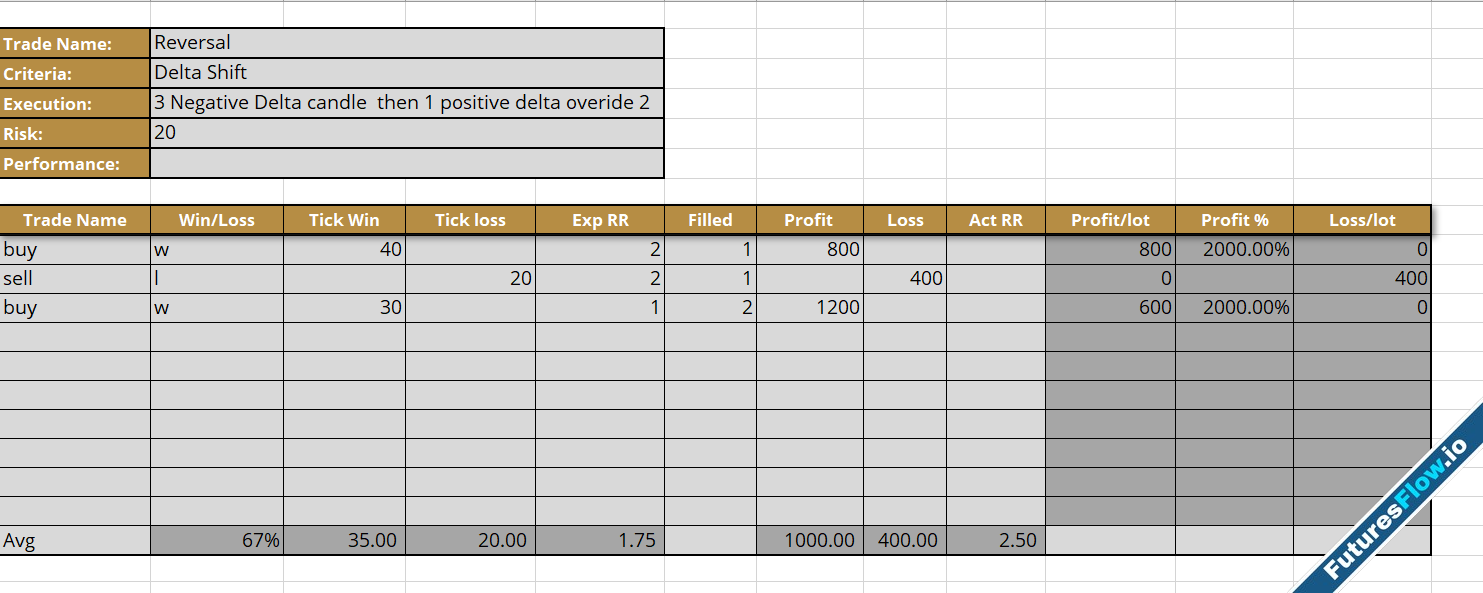Click the 67% average win rate cell
Image resolution: width=1483 pixels, height=593 pixels.
(x=216, y=541)
